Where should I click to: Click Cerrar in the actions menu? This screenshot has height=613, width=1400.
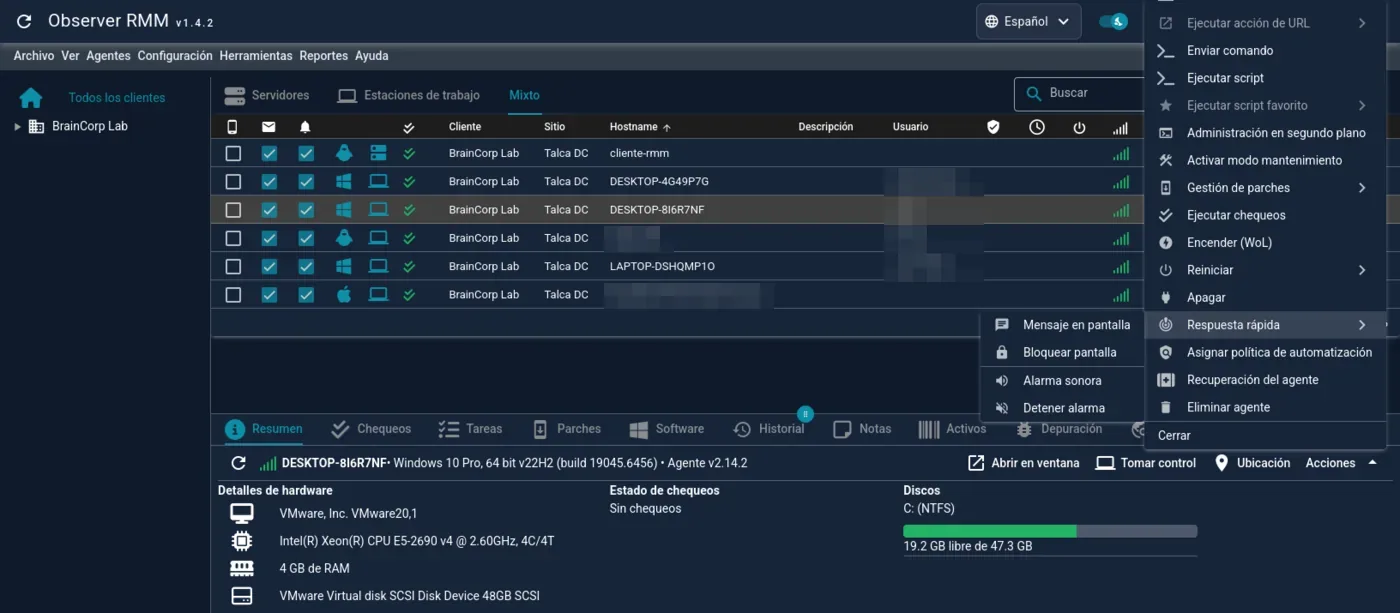(x=1174, y=435)
